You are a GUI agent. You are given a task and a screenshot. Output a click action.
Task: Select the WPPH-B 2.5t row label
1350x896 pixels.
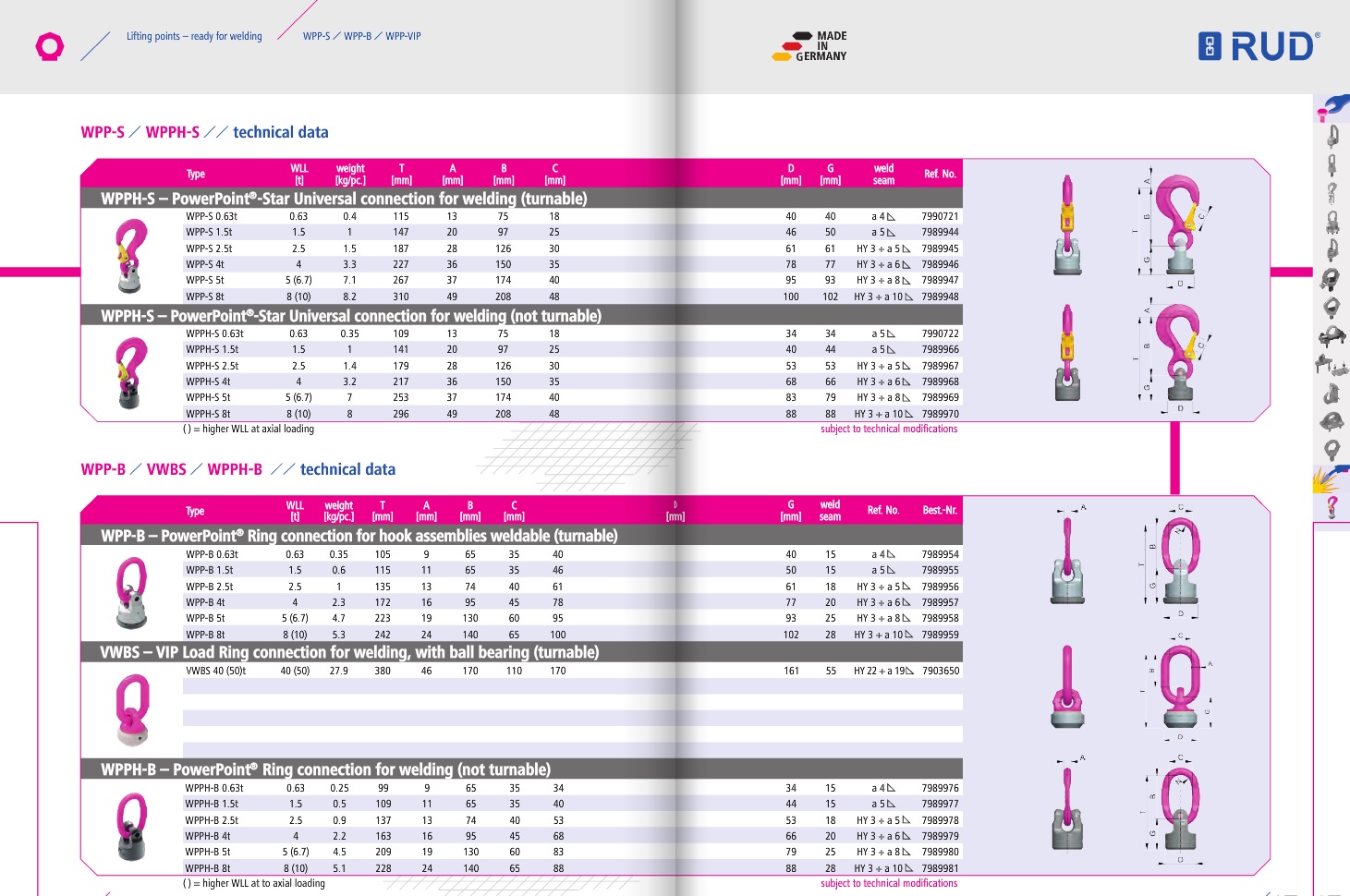click(212, 820)
